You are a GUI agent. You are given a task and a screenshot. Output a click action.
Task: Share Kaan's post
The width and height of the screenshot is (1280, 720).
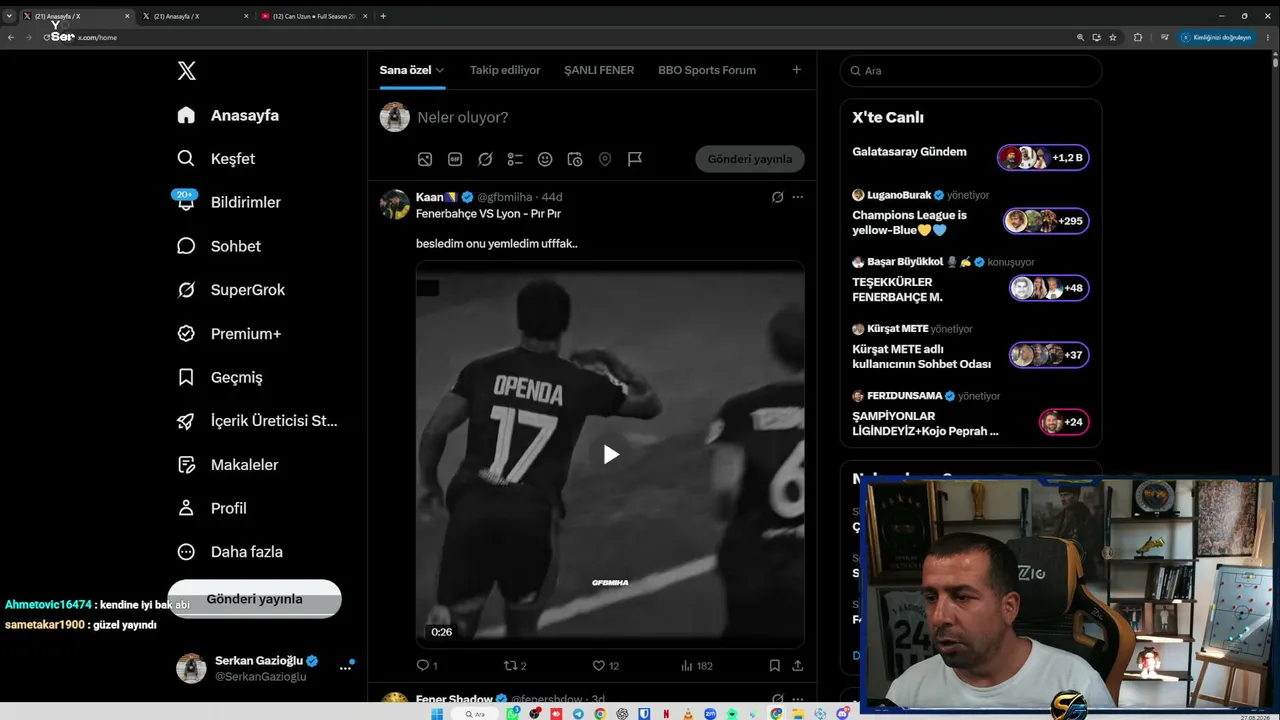pyautogui.click(x=798, y=665)
